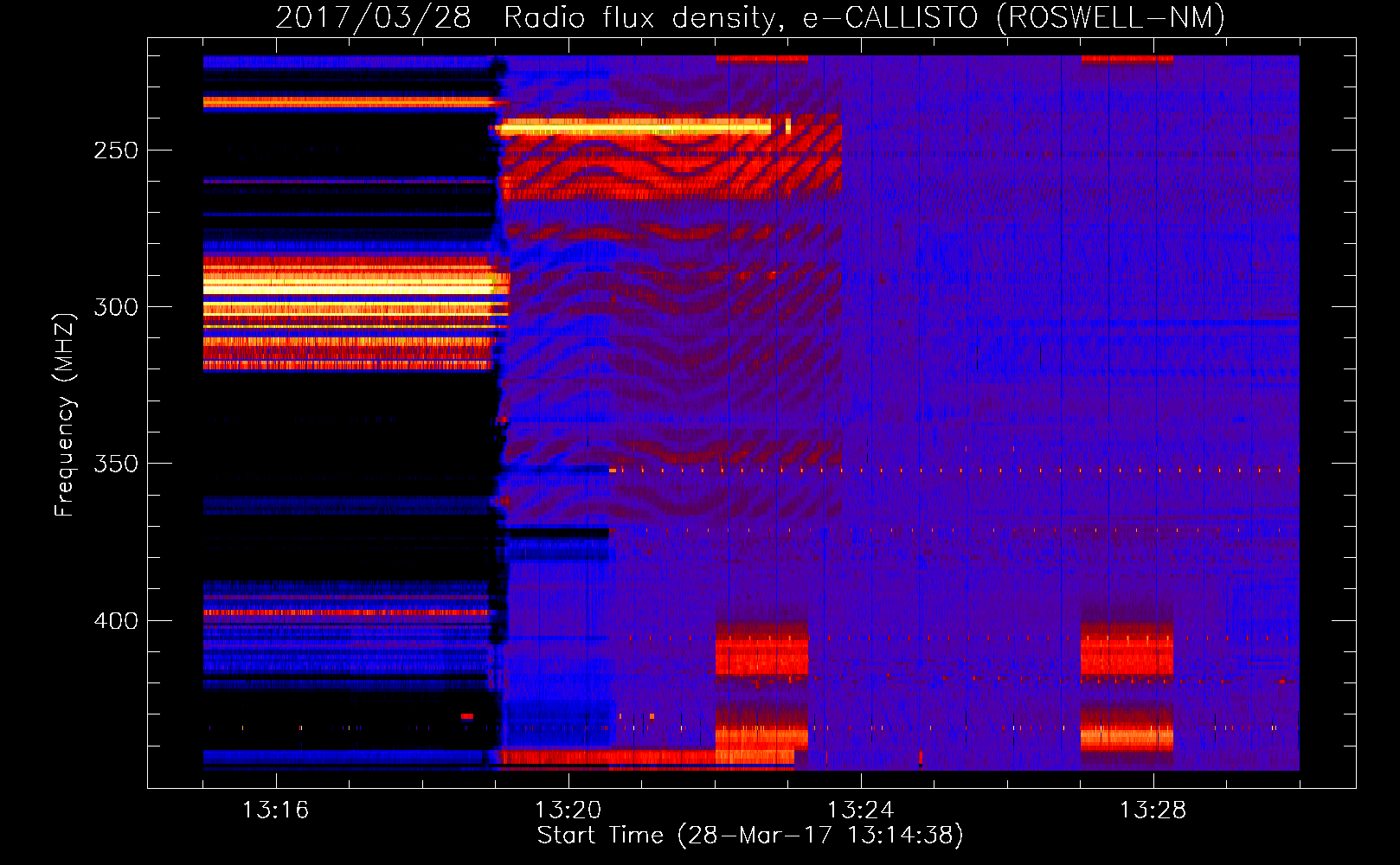Click the 300 frequency tick label

coord(116,307)
